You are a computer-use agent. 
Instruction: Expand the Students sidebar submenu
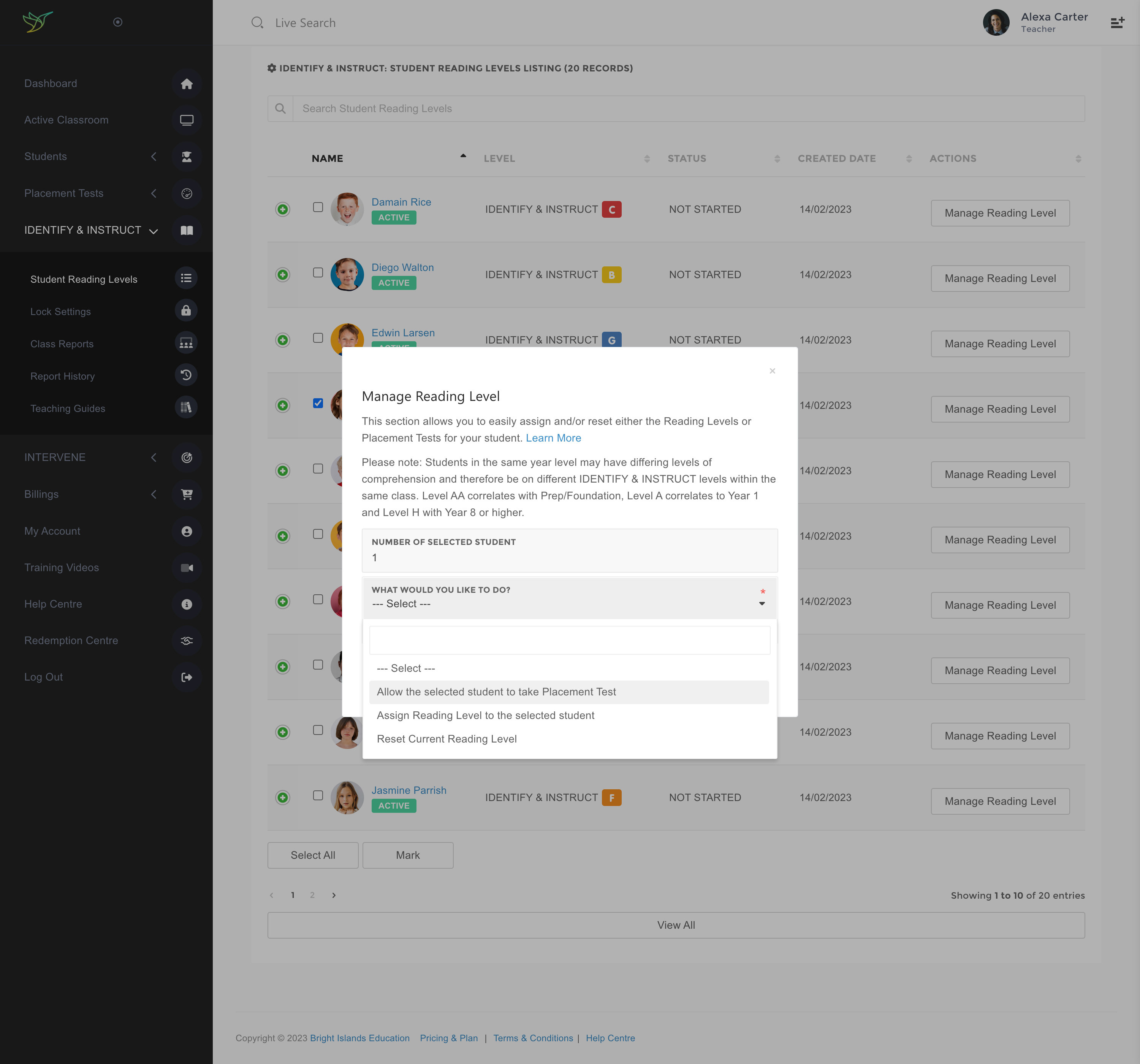[x=153, y=157]
